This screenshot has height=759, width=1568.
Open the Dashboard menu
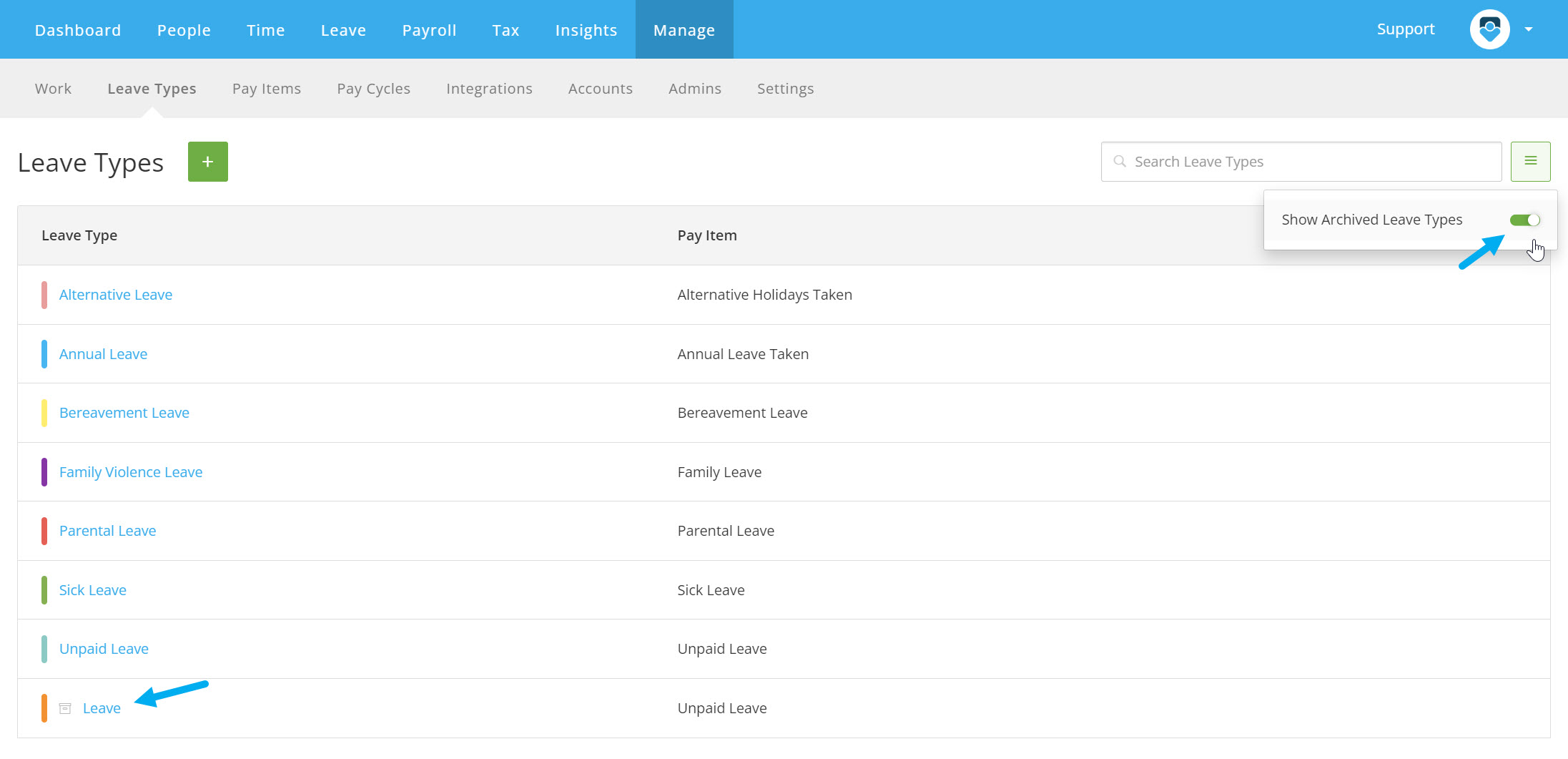coord(78,30)
